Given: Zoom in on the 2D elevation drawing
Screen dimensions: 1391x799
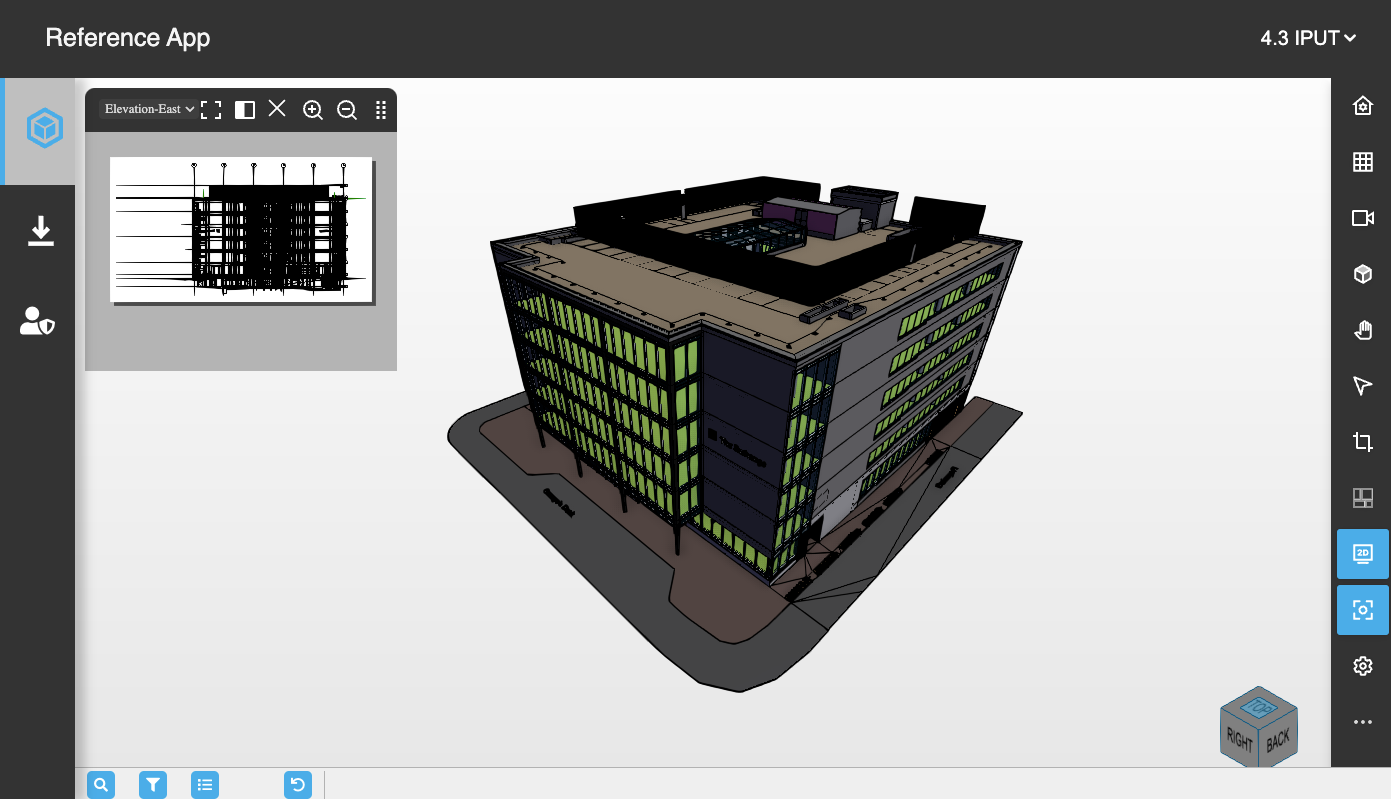Looking at the screenshot, I should (x=313, y=110).
